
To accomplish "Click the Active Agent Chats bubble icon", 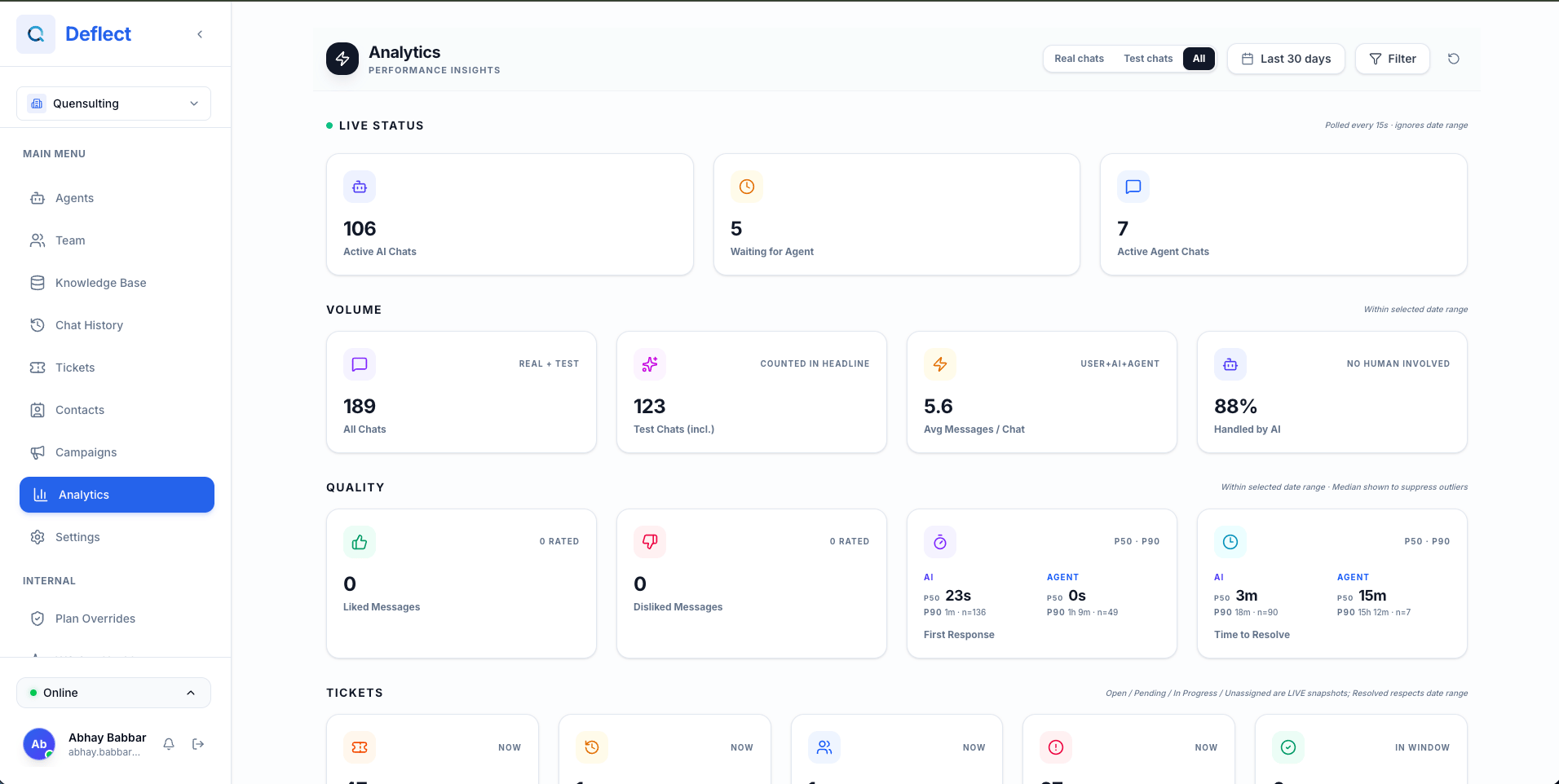I will tap(1133, 187).
